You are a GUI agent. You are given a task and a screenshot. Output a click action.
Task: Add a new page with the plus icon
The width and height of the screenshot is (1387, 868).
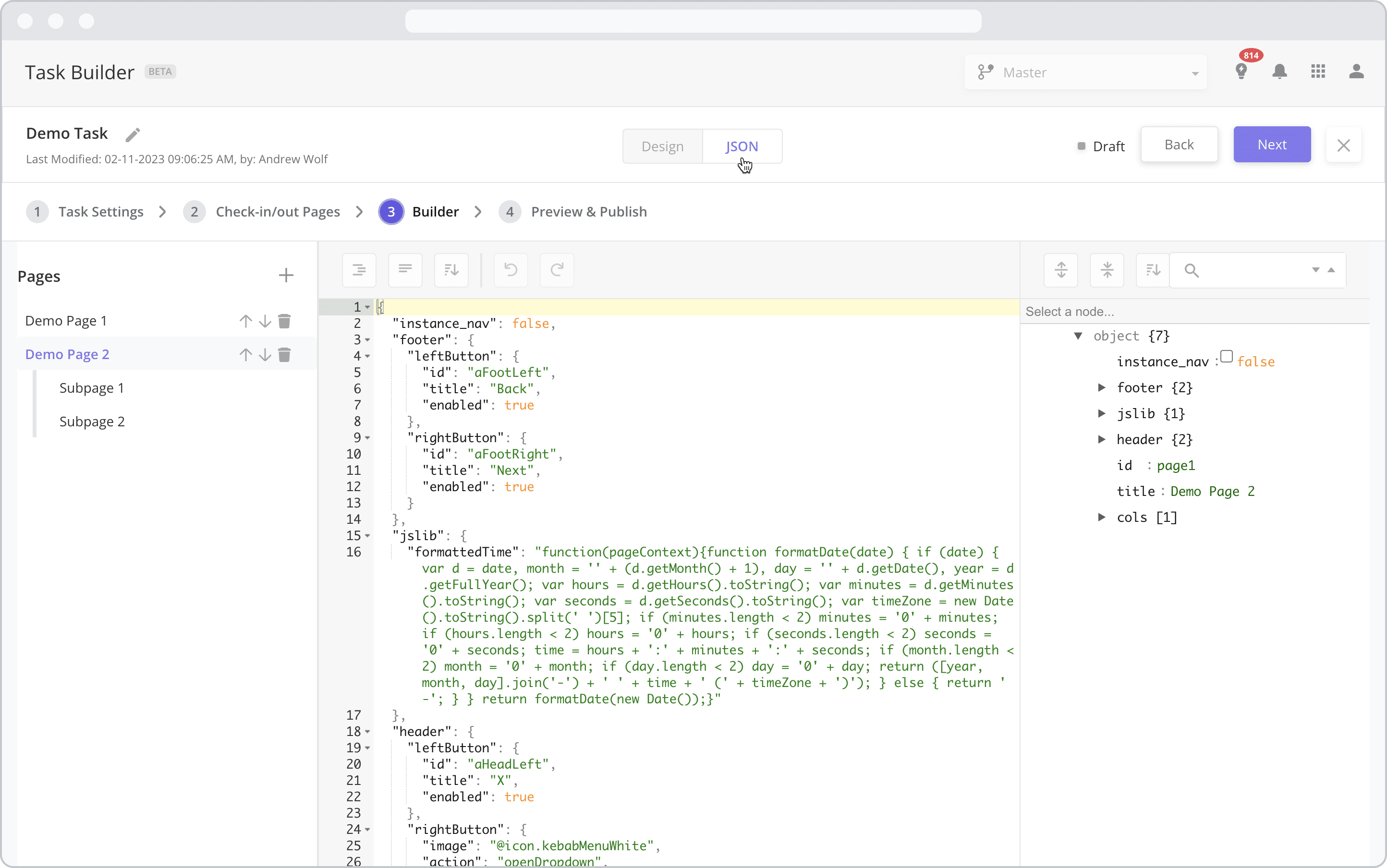click(x=286, y=276)
